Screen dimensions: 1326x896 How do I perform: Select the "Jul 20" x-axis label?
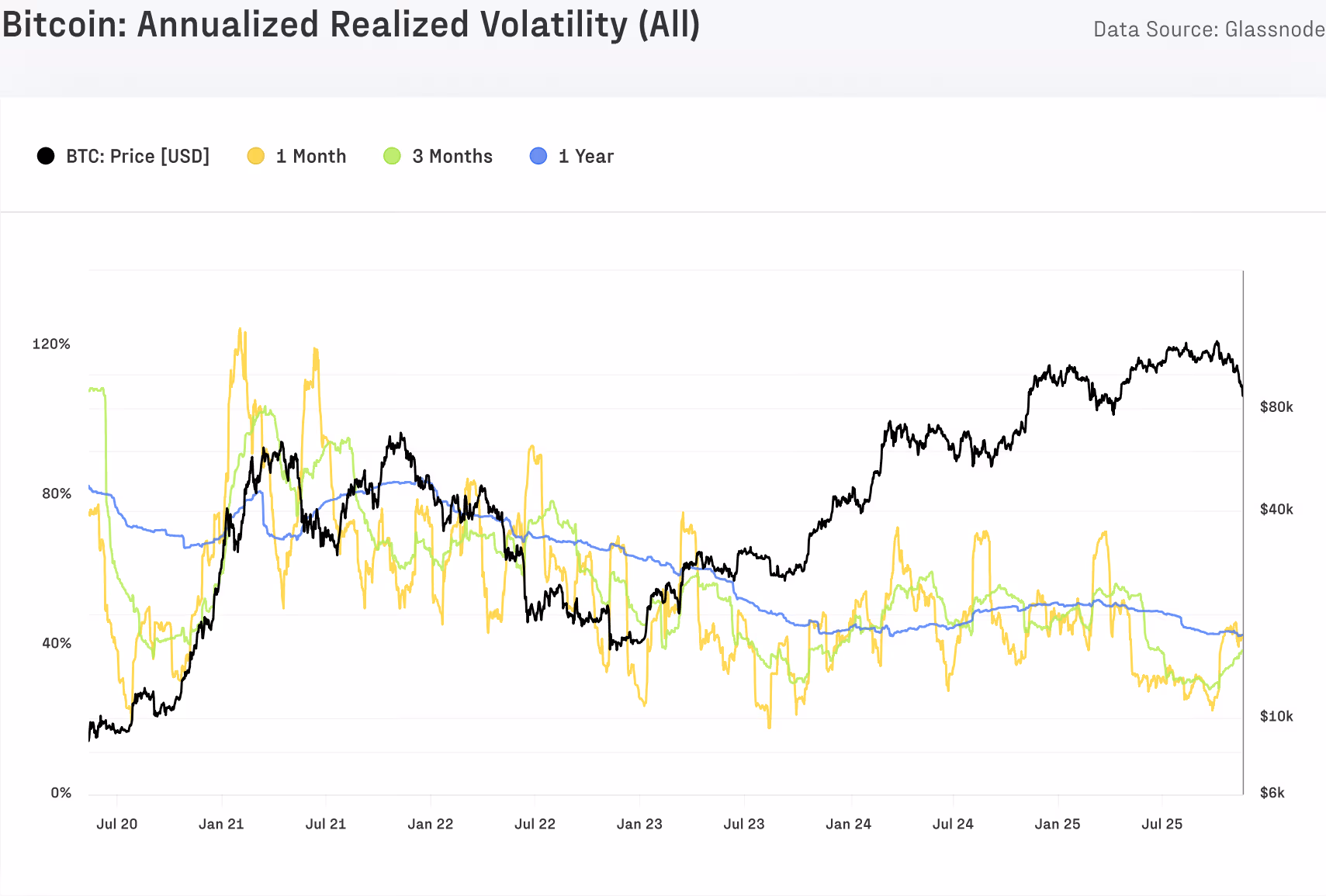pos(116,824)
